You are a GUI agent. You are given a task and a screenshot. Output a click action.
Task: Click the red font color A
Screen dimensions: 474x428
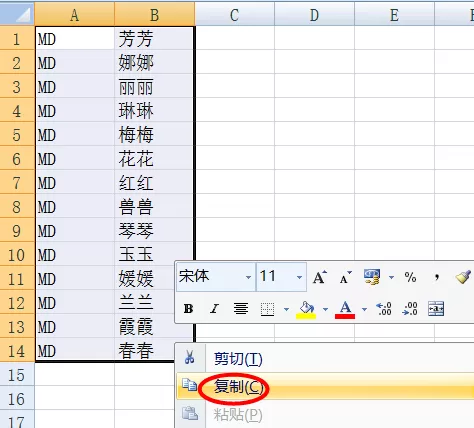pos(345,310)
